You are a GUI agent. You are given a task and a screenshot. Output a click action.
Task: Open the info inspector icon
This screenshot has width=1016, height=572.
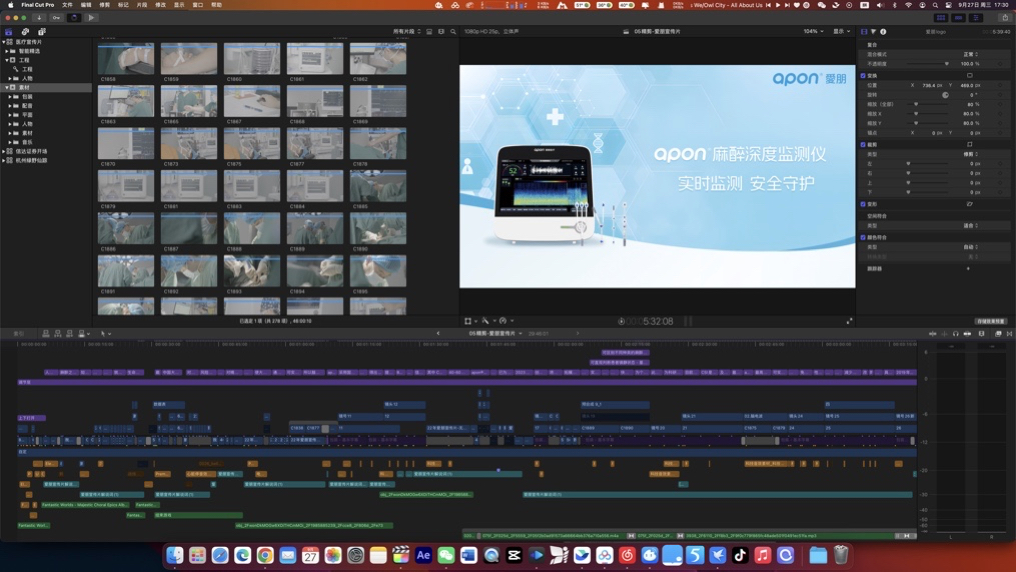(x=883, y=32)
